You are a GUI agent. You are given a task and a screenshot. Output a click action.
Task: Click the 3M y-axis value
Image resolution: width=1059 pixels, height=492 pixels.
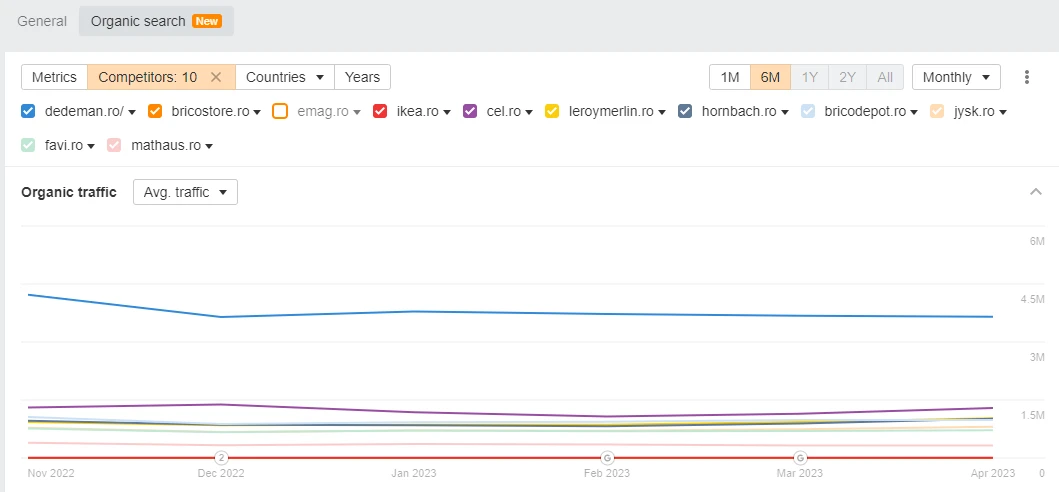pyautogui.click(x=1037, y=358)
